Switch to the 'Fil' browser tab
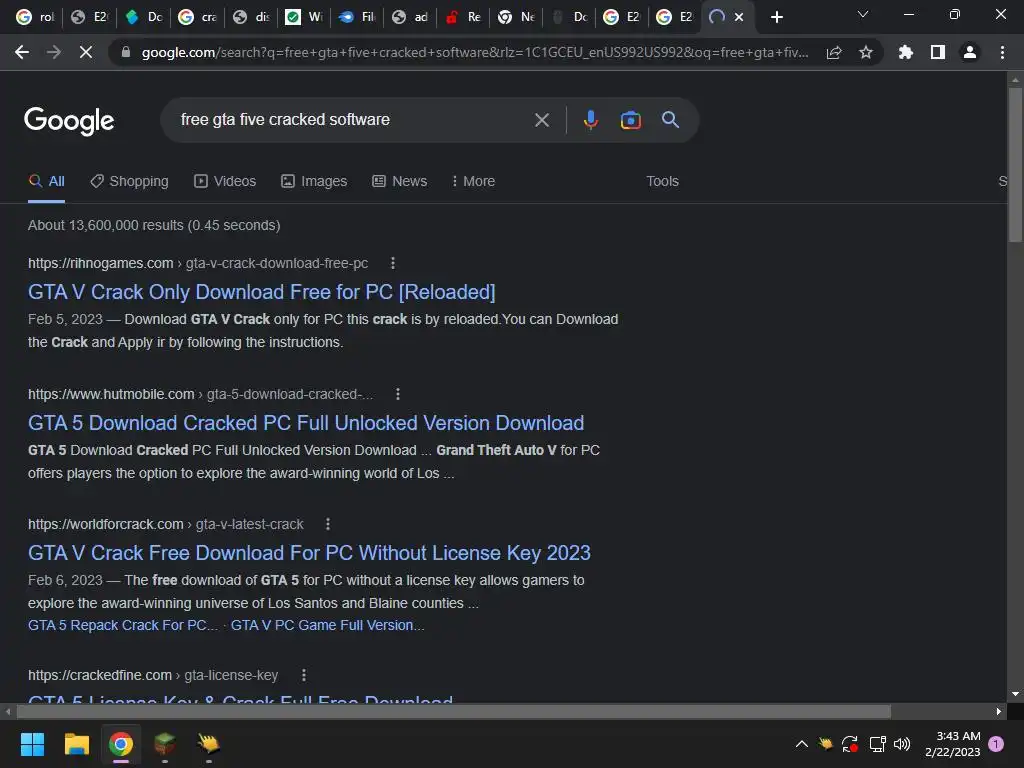The image size is (1024, 768). (x=357, y=17)
